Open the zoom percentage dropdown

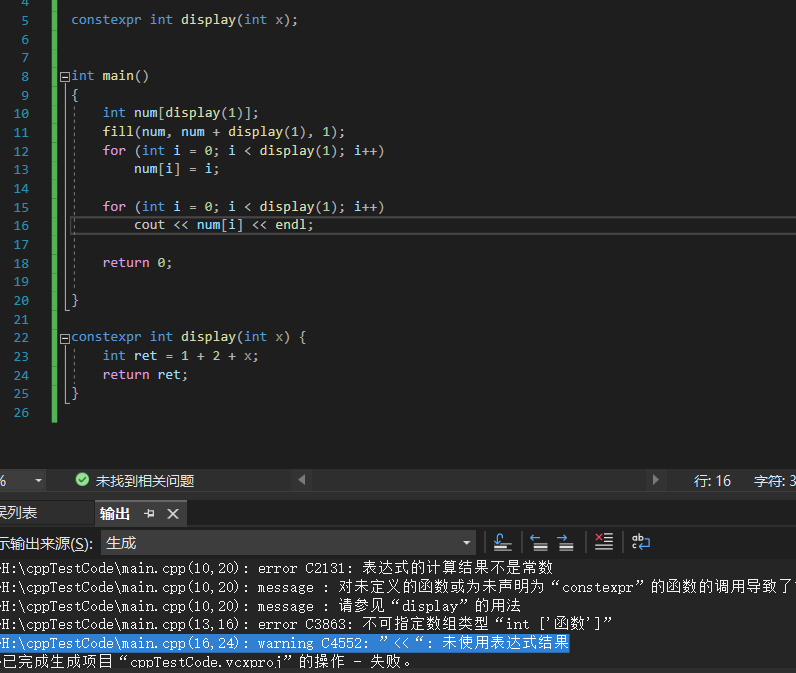[x=39, y=480]
